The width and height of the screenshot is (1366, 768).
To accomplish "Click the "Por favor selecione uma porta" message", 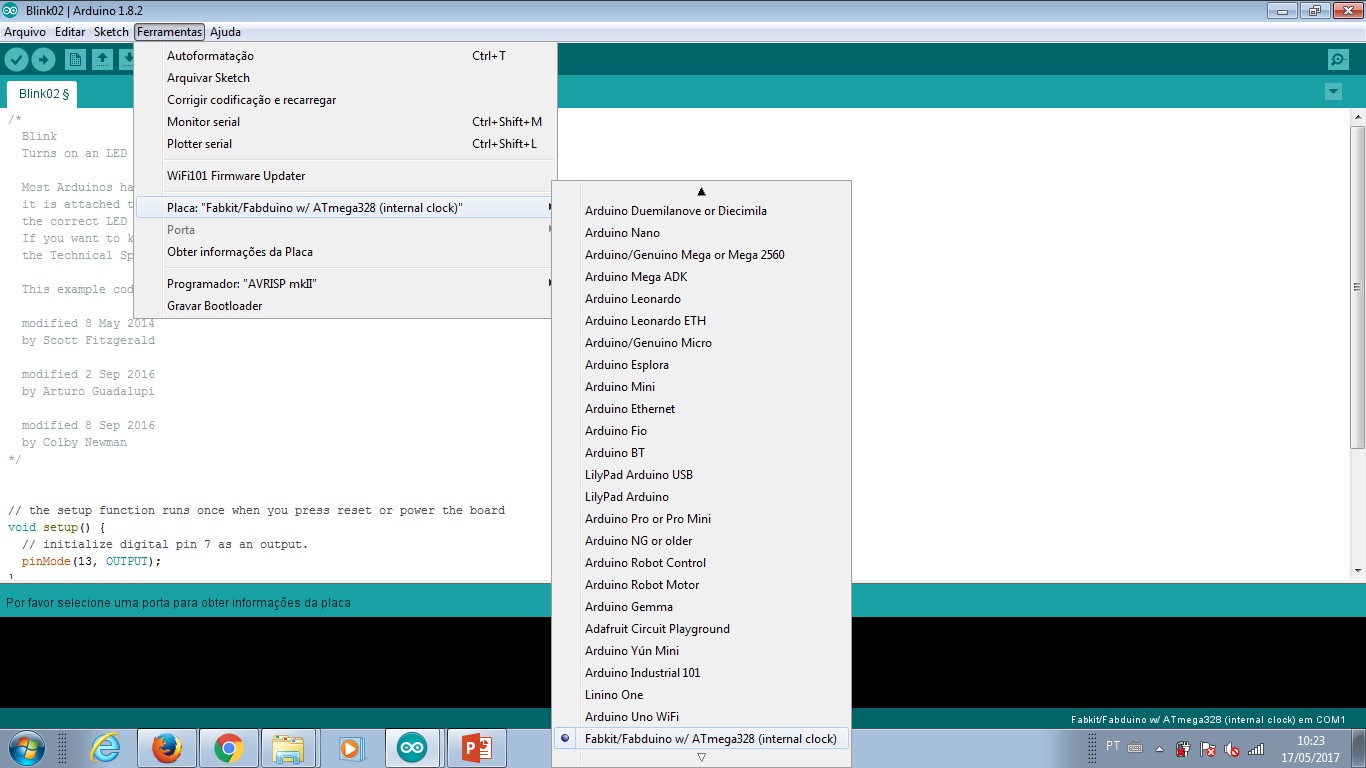I will pyautogui.click(x=178, y=603).
